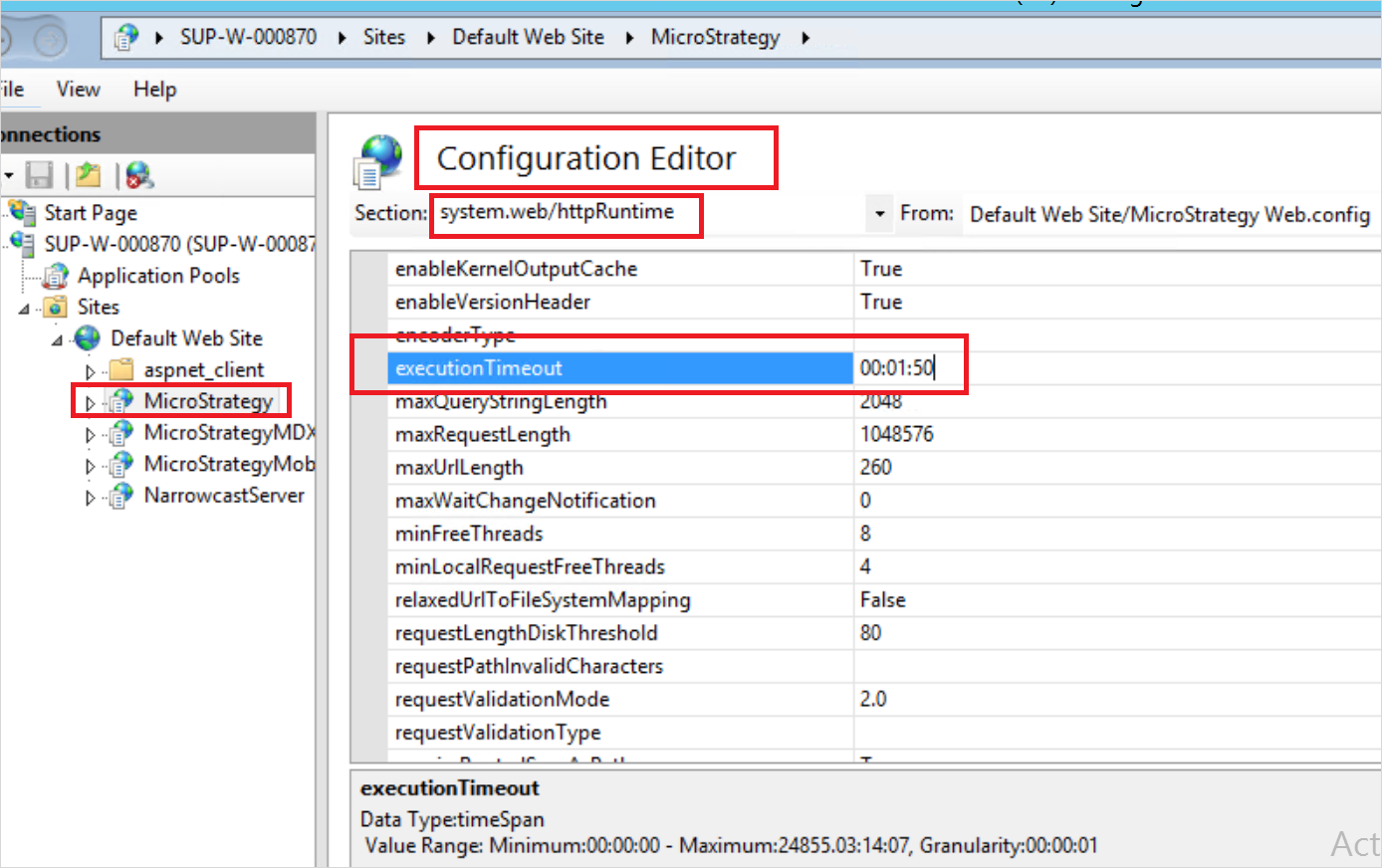Collapse the Default Web Site node
This screenshot has height=868, width=1382.
tap(59, 338)
